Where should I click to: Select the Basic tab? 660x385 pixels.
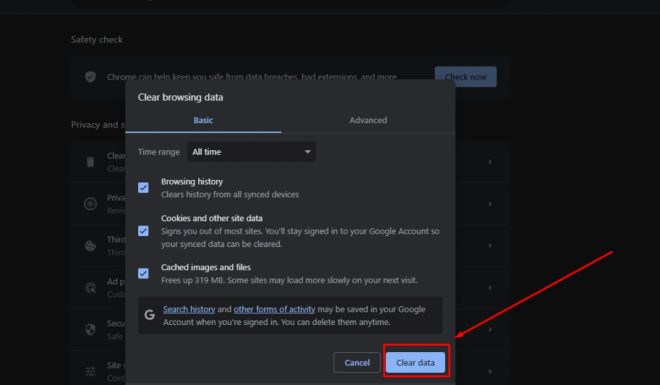[x=203, y=120]
